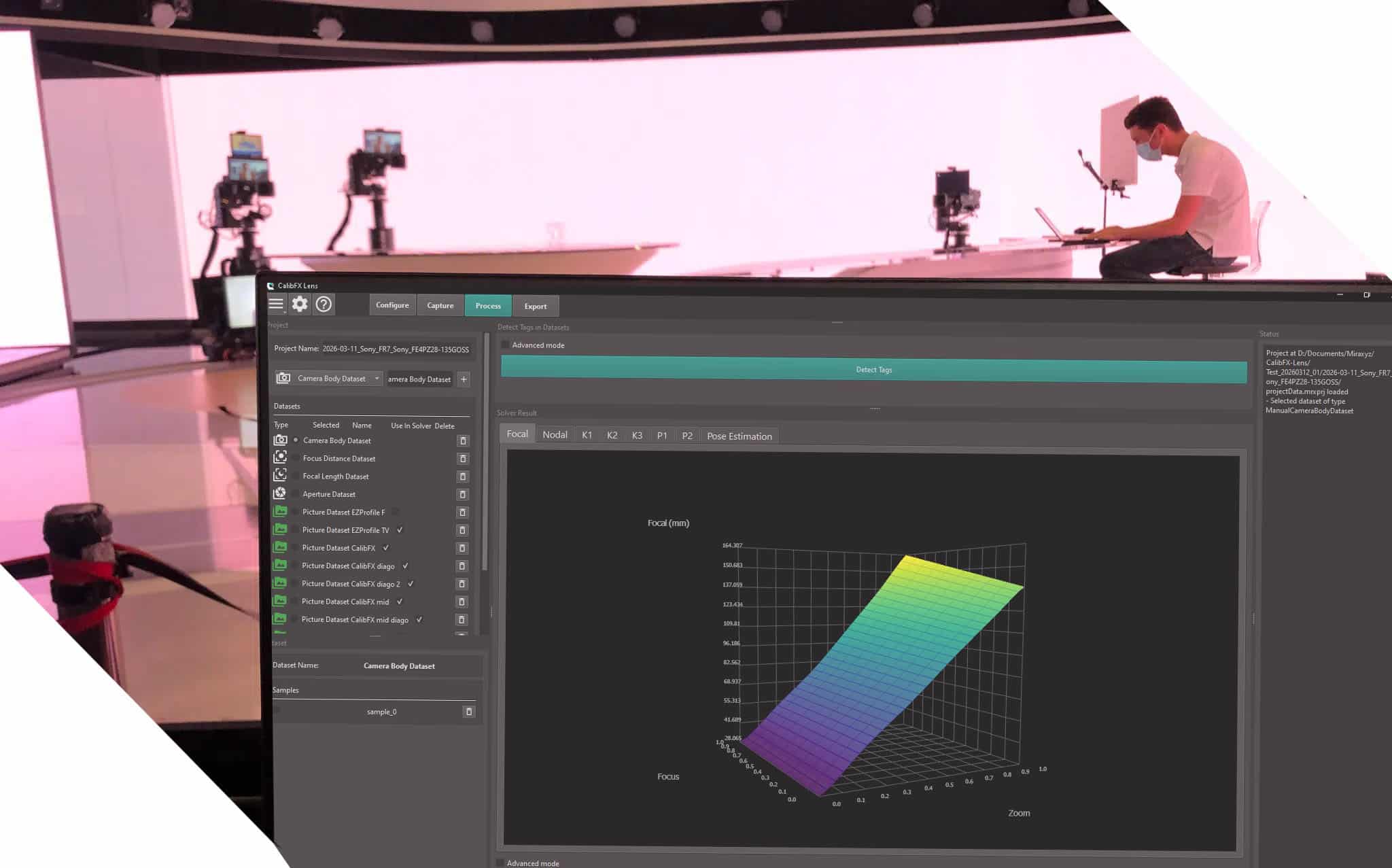Switch to the Nodal result tab
Viewport: 1392px width, 868px height.
pos(555,435)
